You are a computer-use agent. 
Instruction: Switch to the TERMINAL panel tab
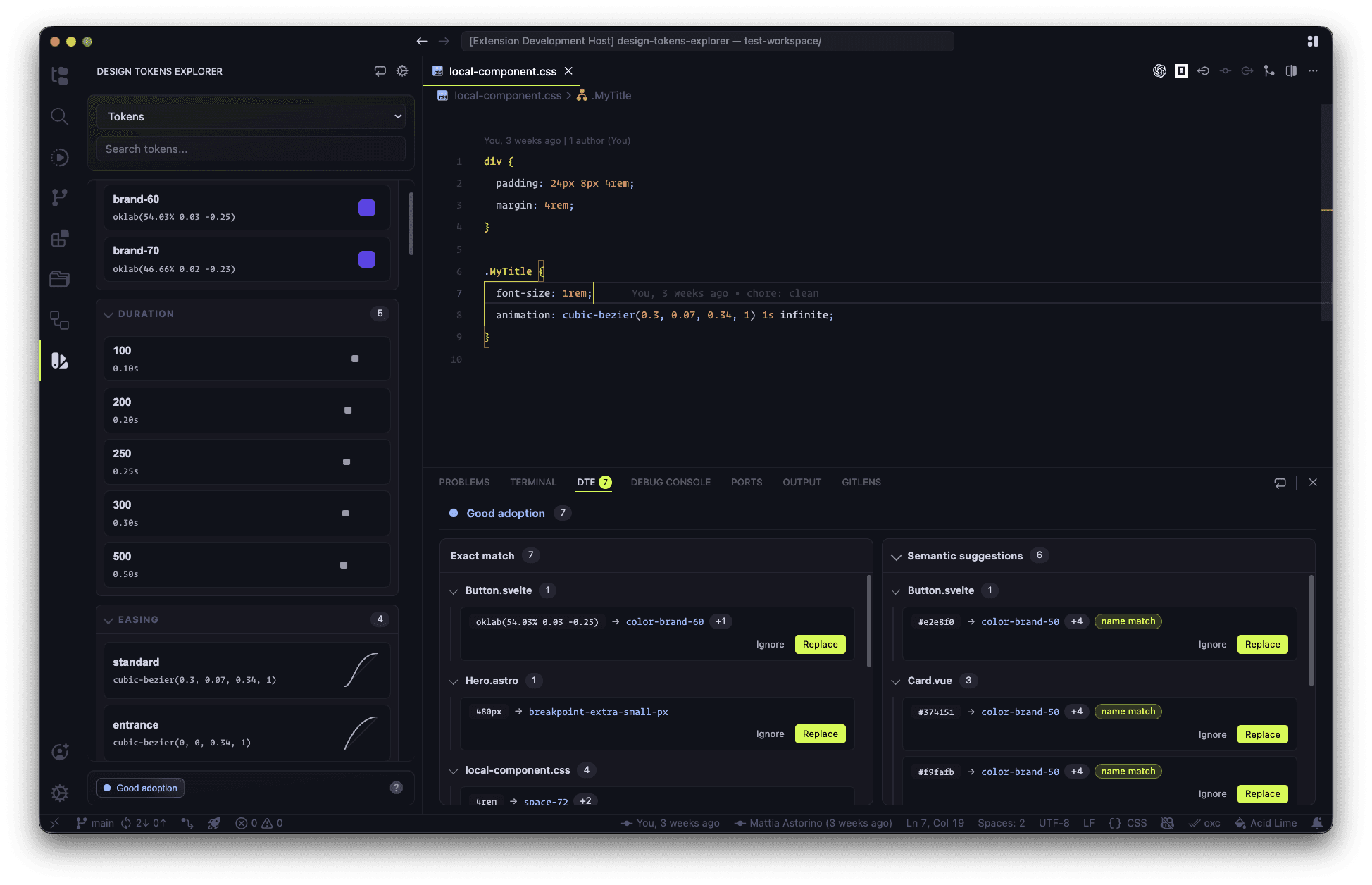(x=533, y=483)
